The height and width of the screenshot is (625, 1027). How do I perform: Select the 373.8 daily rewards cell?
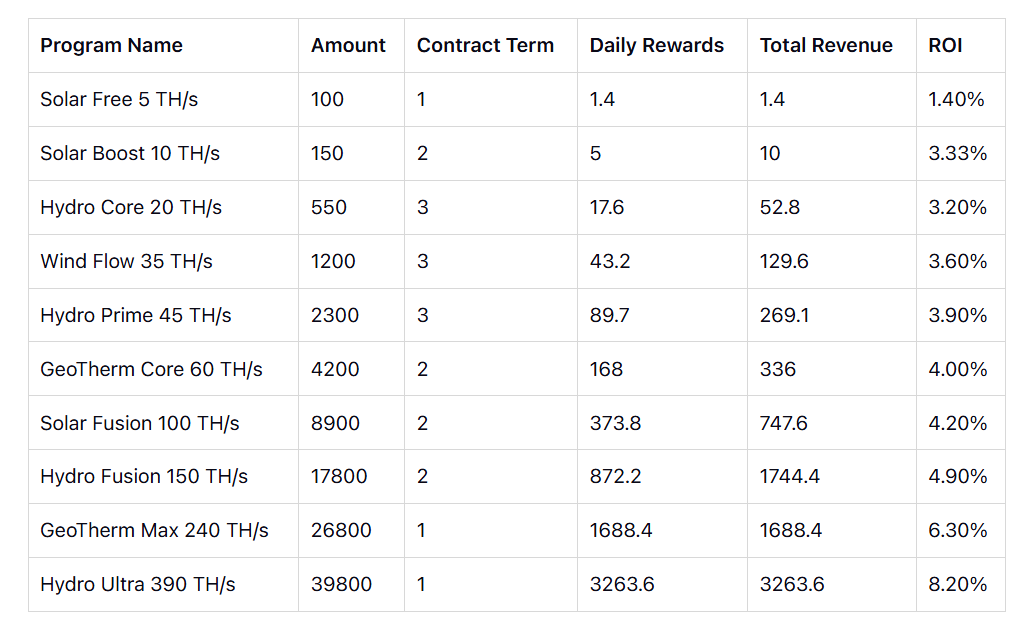click(x=615, y=424)
